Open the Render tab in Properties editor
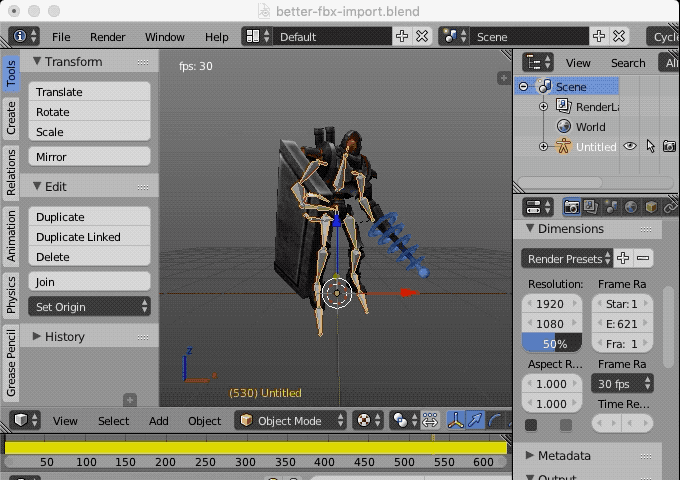 coord(571,207)
